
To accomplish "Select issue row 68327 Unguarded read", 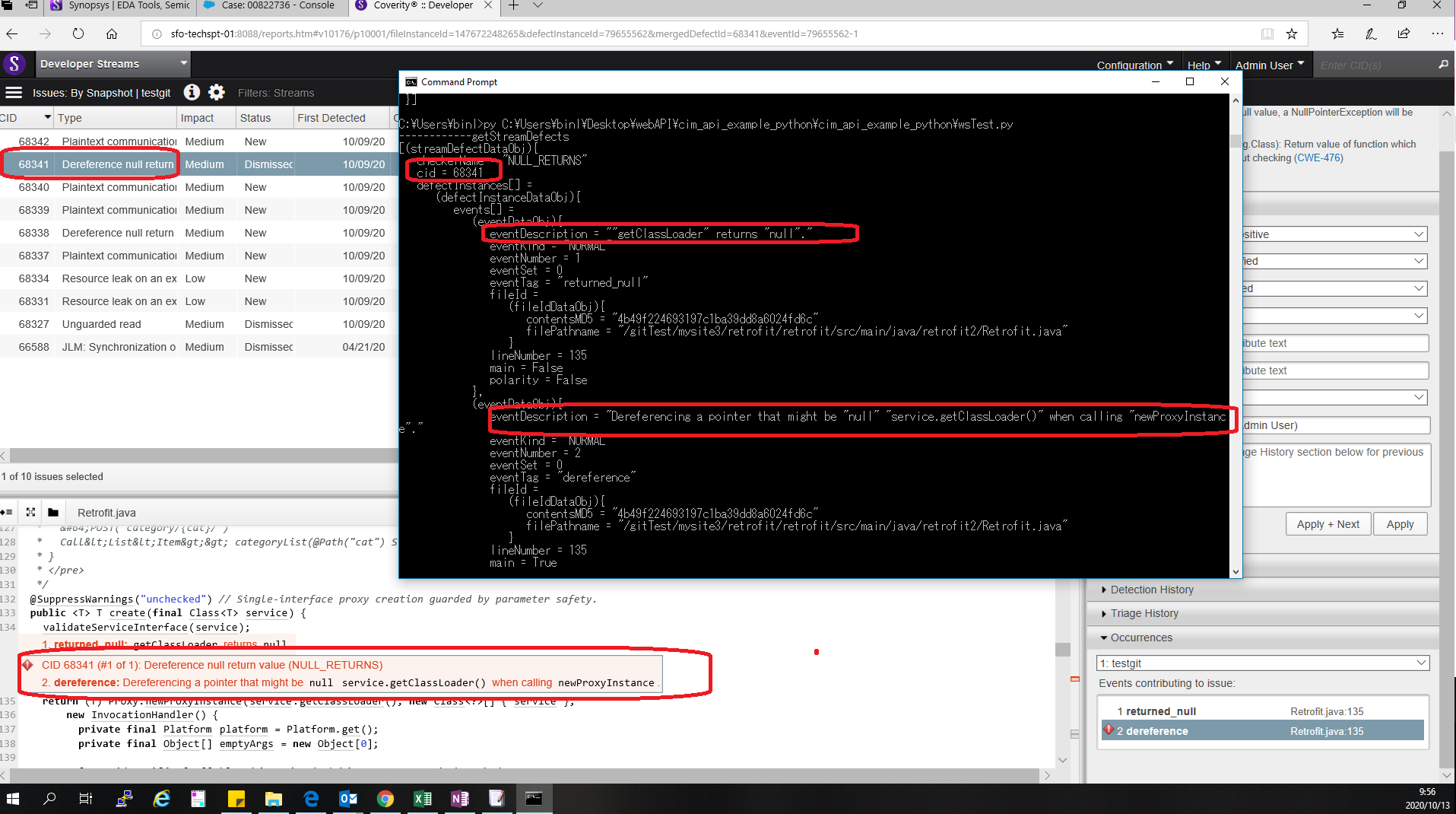I will (198, 324).
